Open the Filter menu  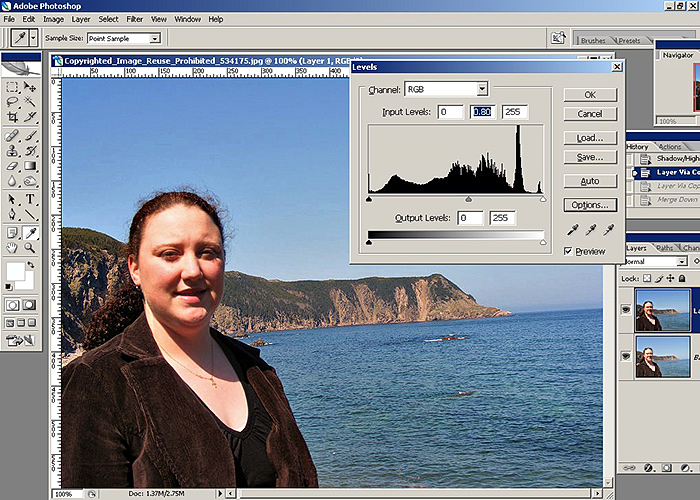[x=134, y=19]
